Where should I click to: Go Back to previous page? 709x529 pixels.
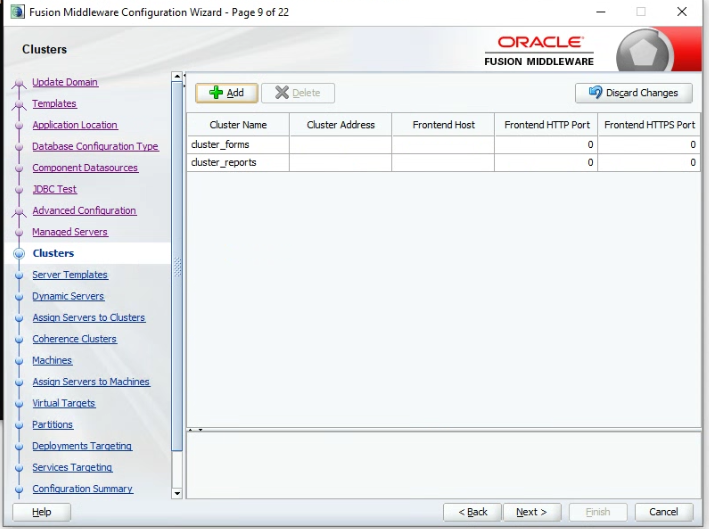pyautogui.click(x=473, y=512)
